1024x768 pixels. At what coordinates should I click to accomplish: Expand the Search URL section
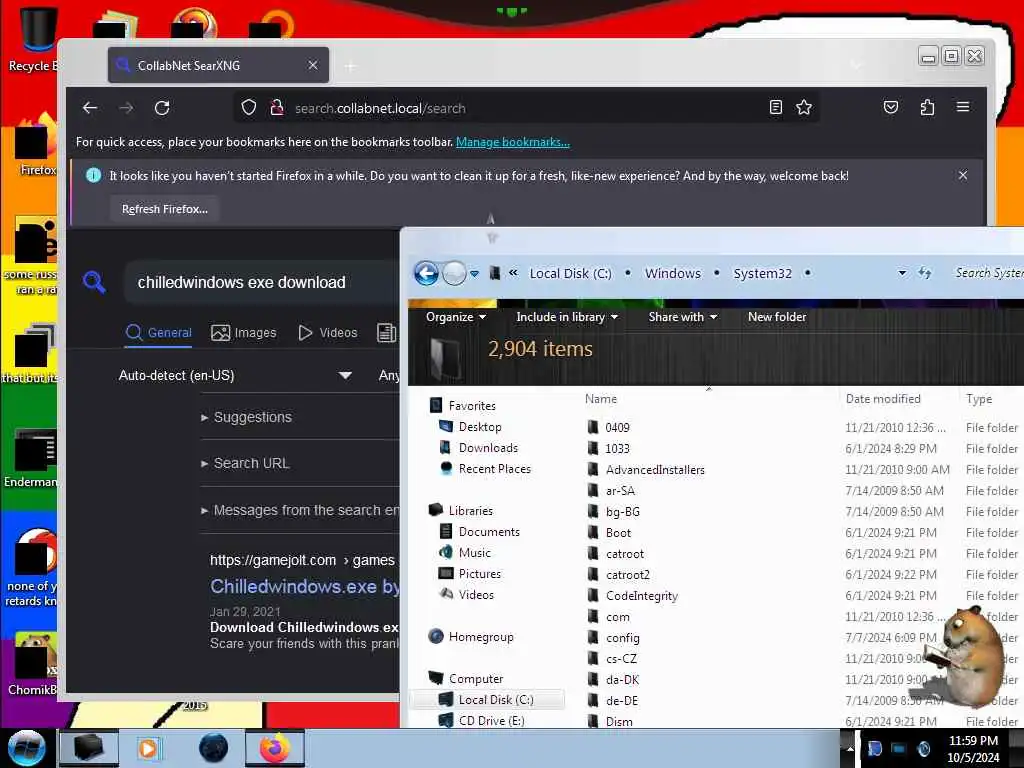tap(245, 463)
